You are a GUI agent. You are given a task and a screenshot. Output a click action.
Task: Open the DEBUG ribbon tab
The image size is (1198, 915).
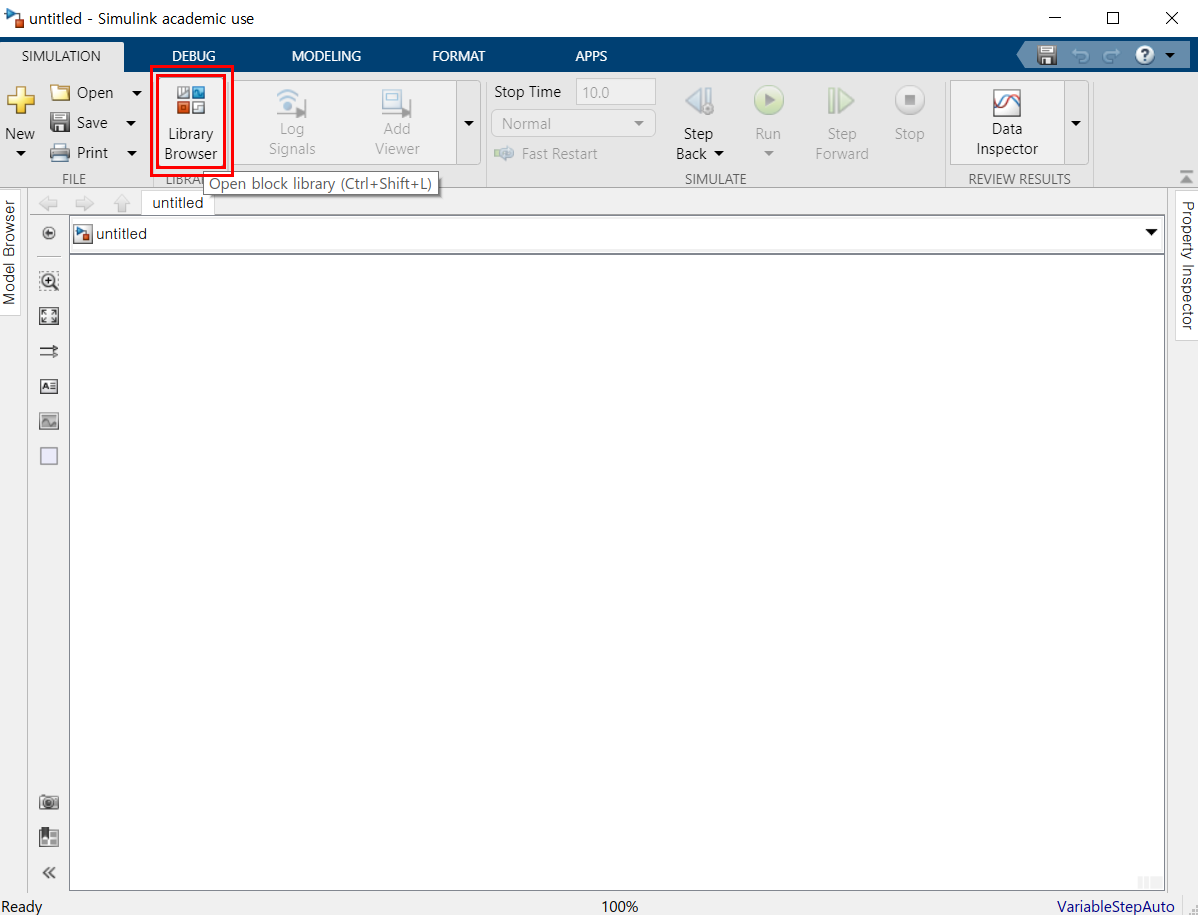click(193, 56)
